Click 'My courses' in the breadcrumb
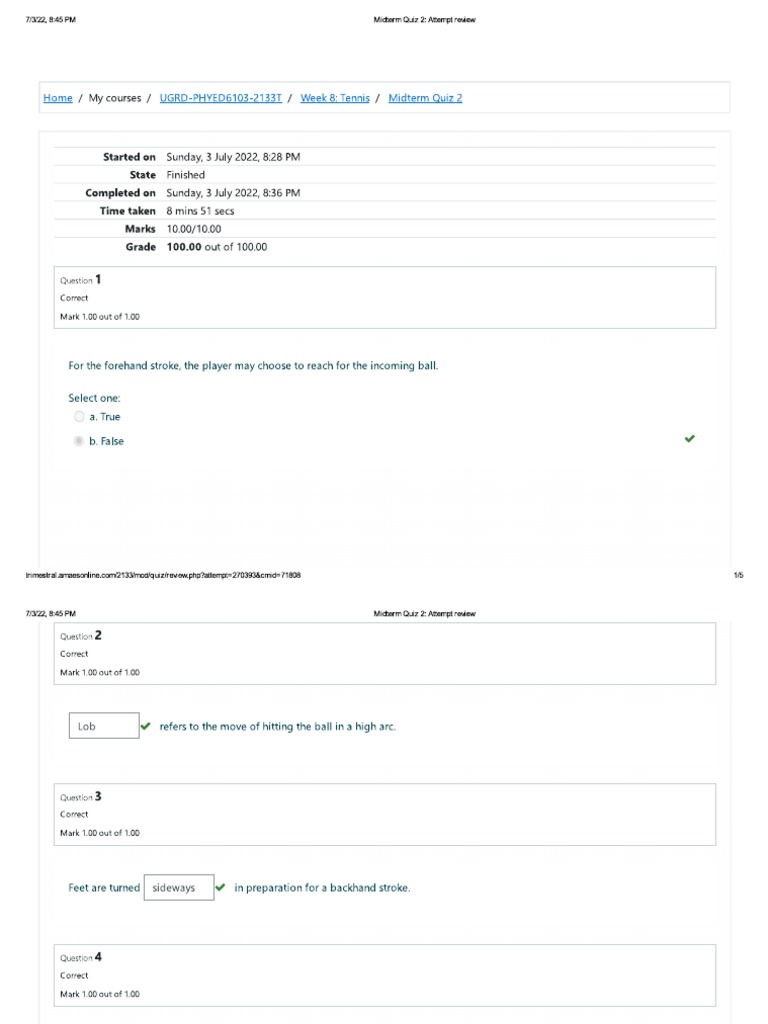768x1024 pixels. pyautogui.click(x=115, y=98)
